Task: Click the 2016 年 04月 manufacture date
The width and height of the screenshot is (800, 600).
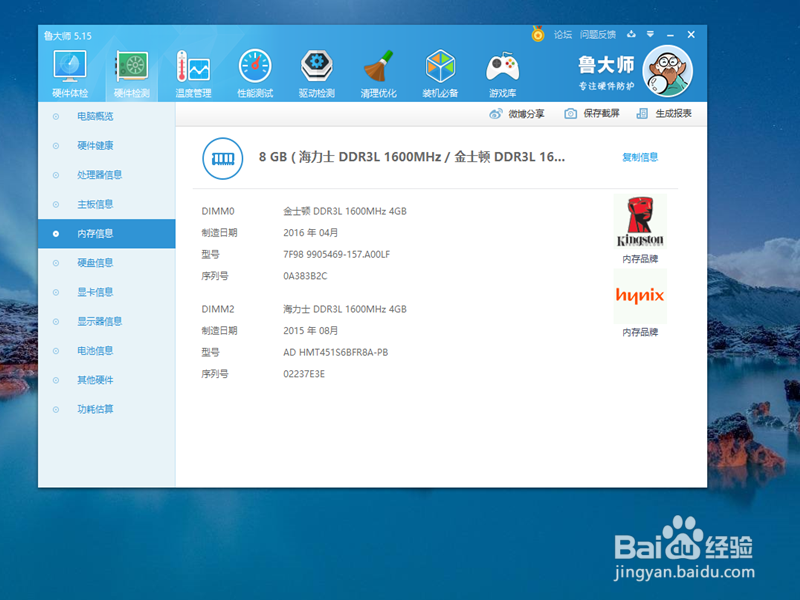Action: [311, 233]
